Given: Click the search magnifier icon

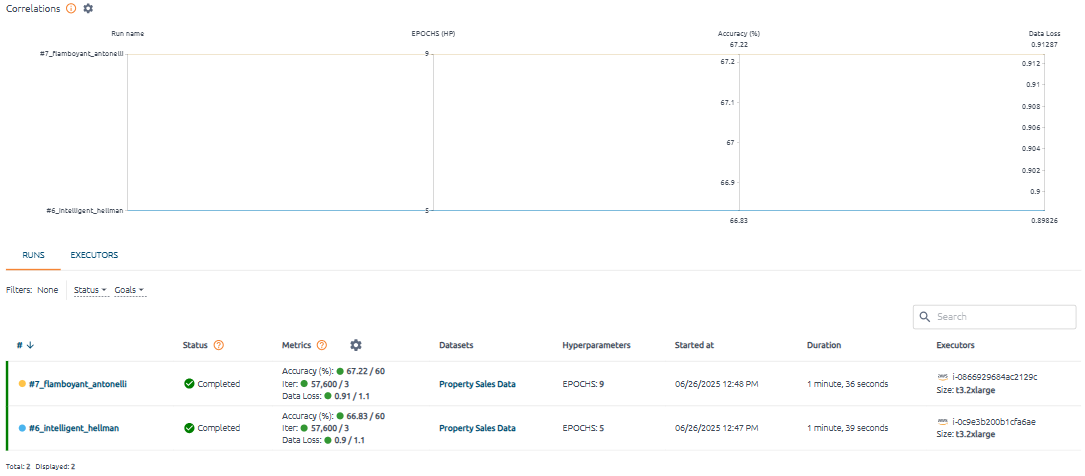Looking at the screenshot, I should 925,317.
